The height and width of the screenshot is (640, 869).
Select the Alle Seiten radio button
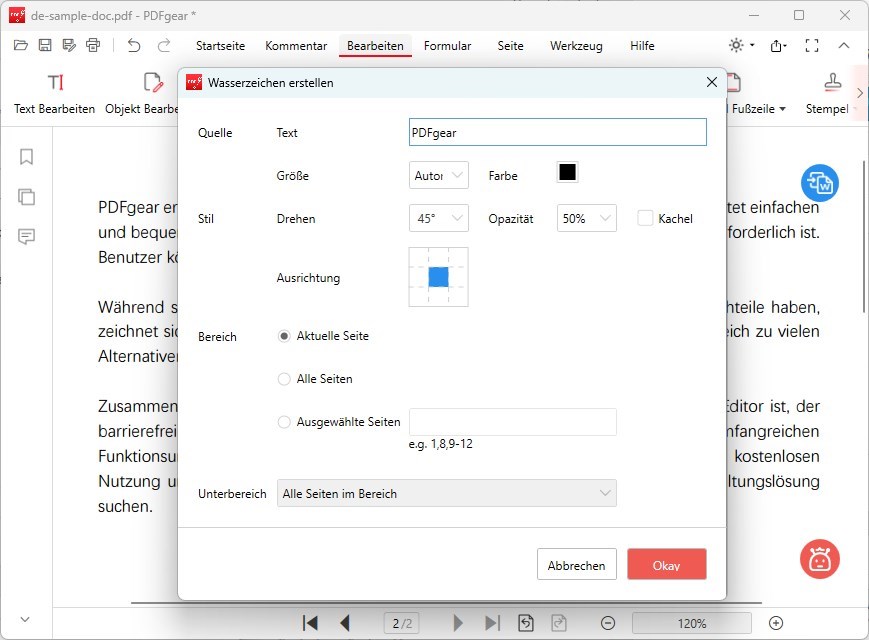click(x=284, y=379)
